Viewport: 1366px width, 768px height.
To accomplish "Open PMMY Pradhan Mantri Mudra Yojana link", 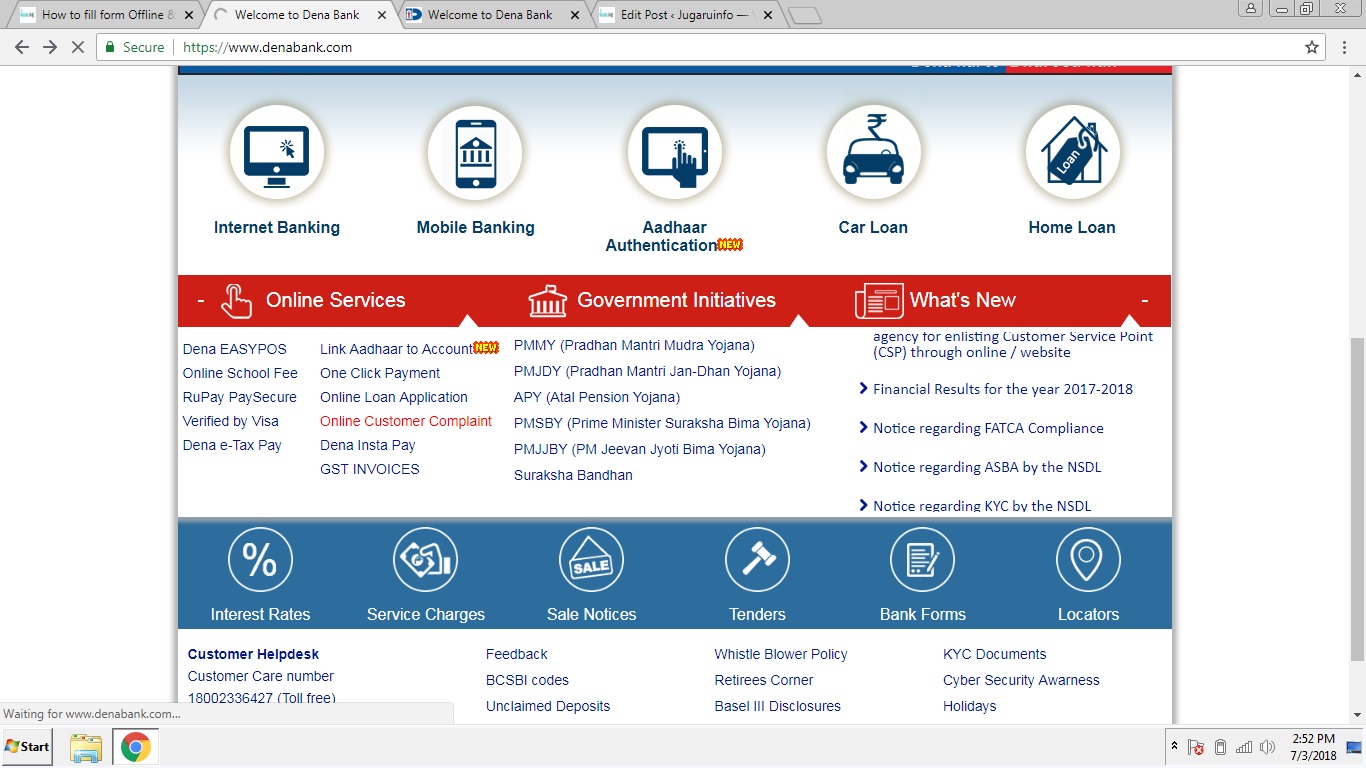I will tap(634, 345).
